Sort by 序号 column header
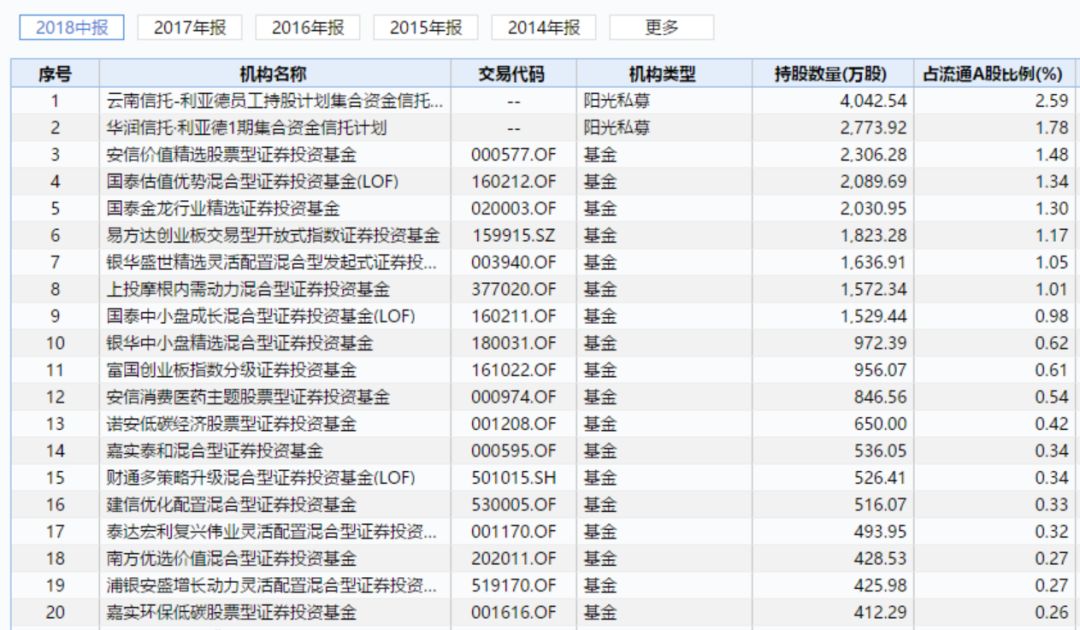Screen dimensions: 1080x630 click(x=55, y=74)
